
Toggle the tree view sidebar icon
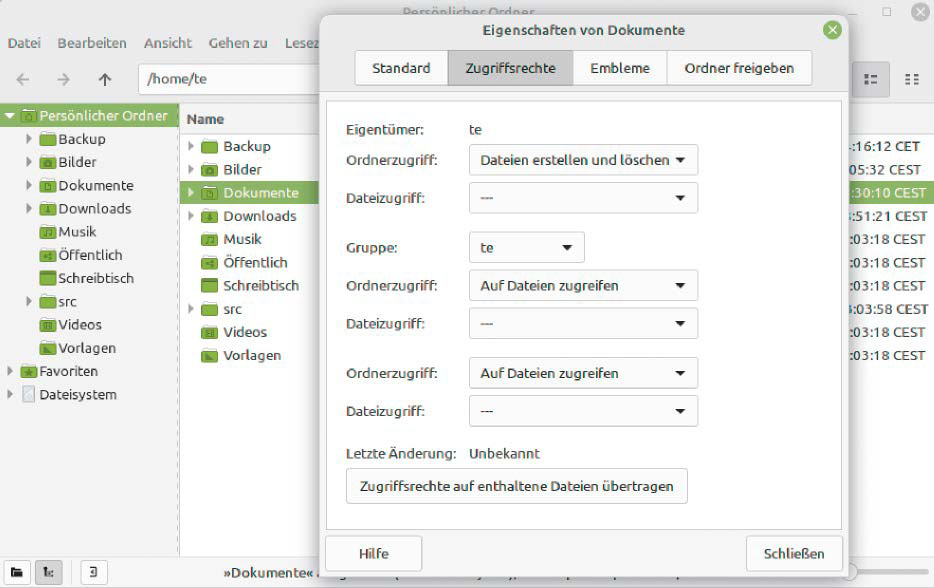[46, 572]
